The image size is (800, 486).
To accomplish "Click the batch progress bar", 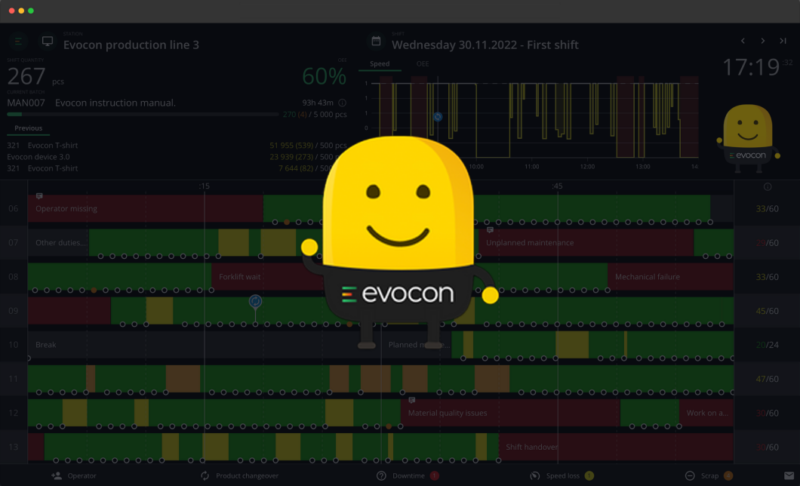I will pos(143,115).
